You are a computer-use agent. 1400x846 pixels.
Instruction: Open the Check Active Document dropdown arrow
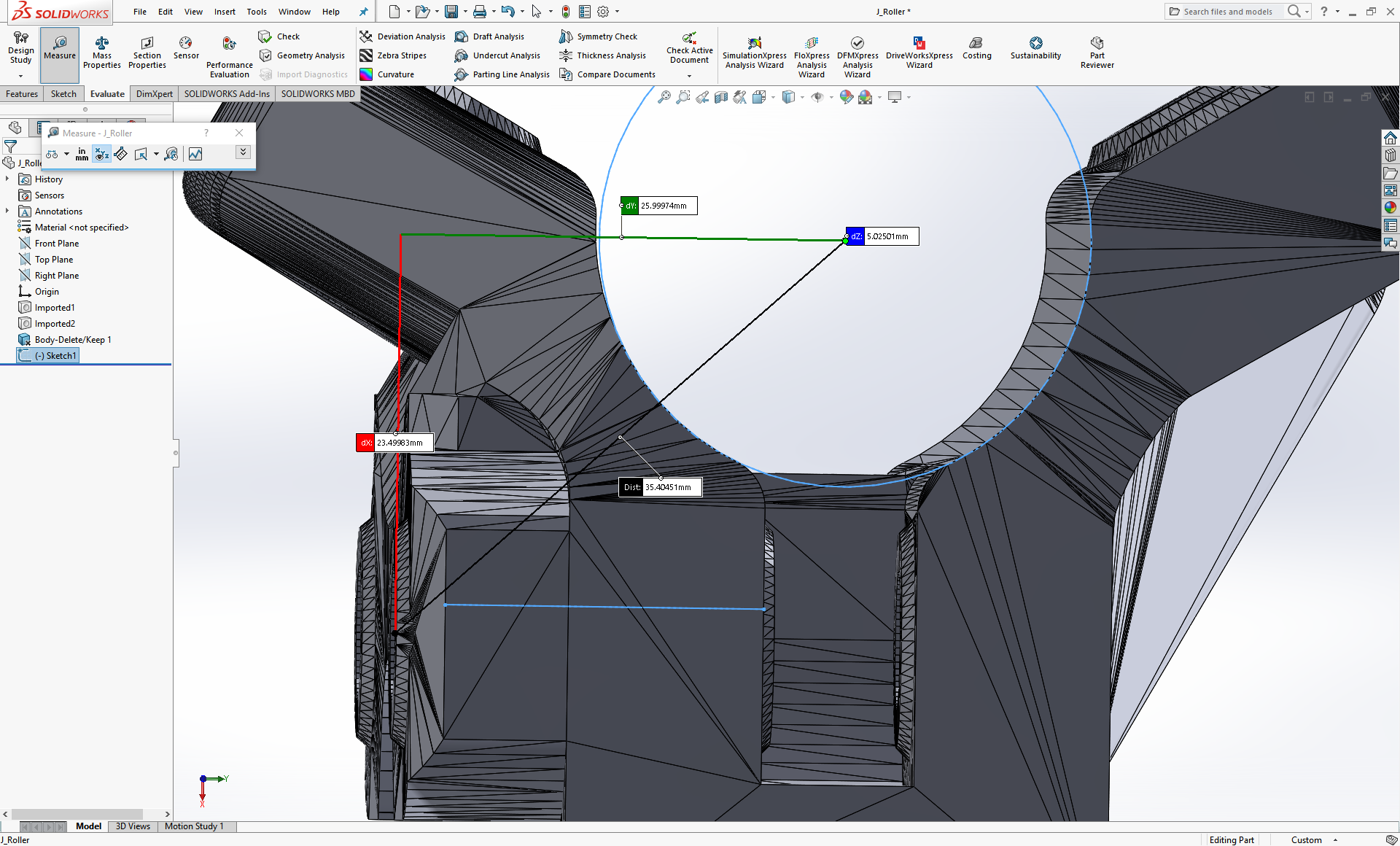pyautogui.click(x=689, y=76)
